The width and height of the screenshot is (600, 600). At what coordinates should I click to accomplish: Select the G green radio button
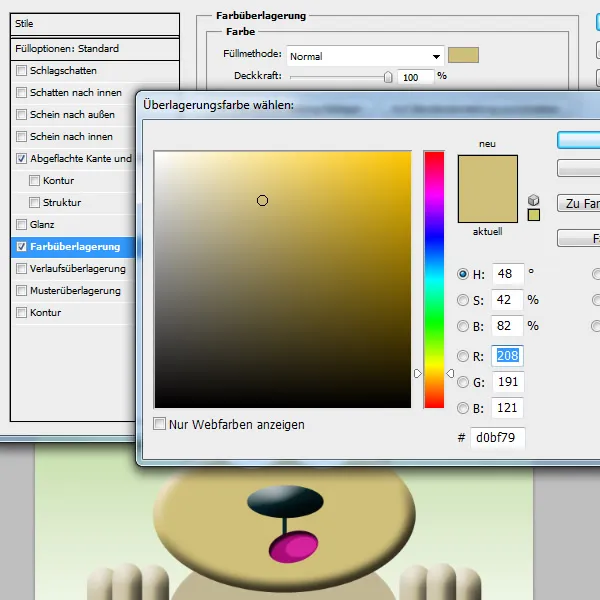coord(463,382)
